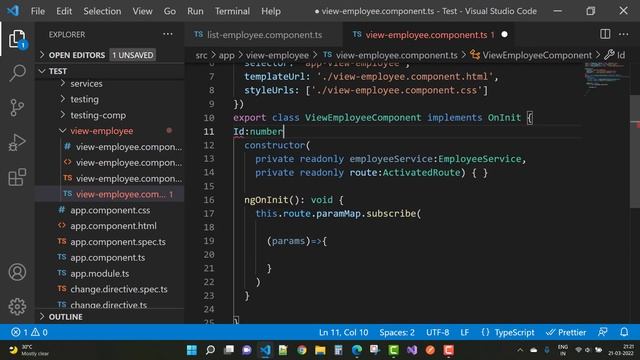Open editor more actions ellipsis
This screenshot has height=360, width=640.
tap(623, 34)
